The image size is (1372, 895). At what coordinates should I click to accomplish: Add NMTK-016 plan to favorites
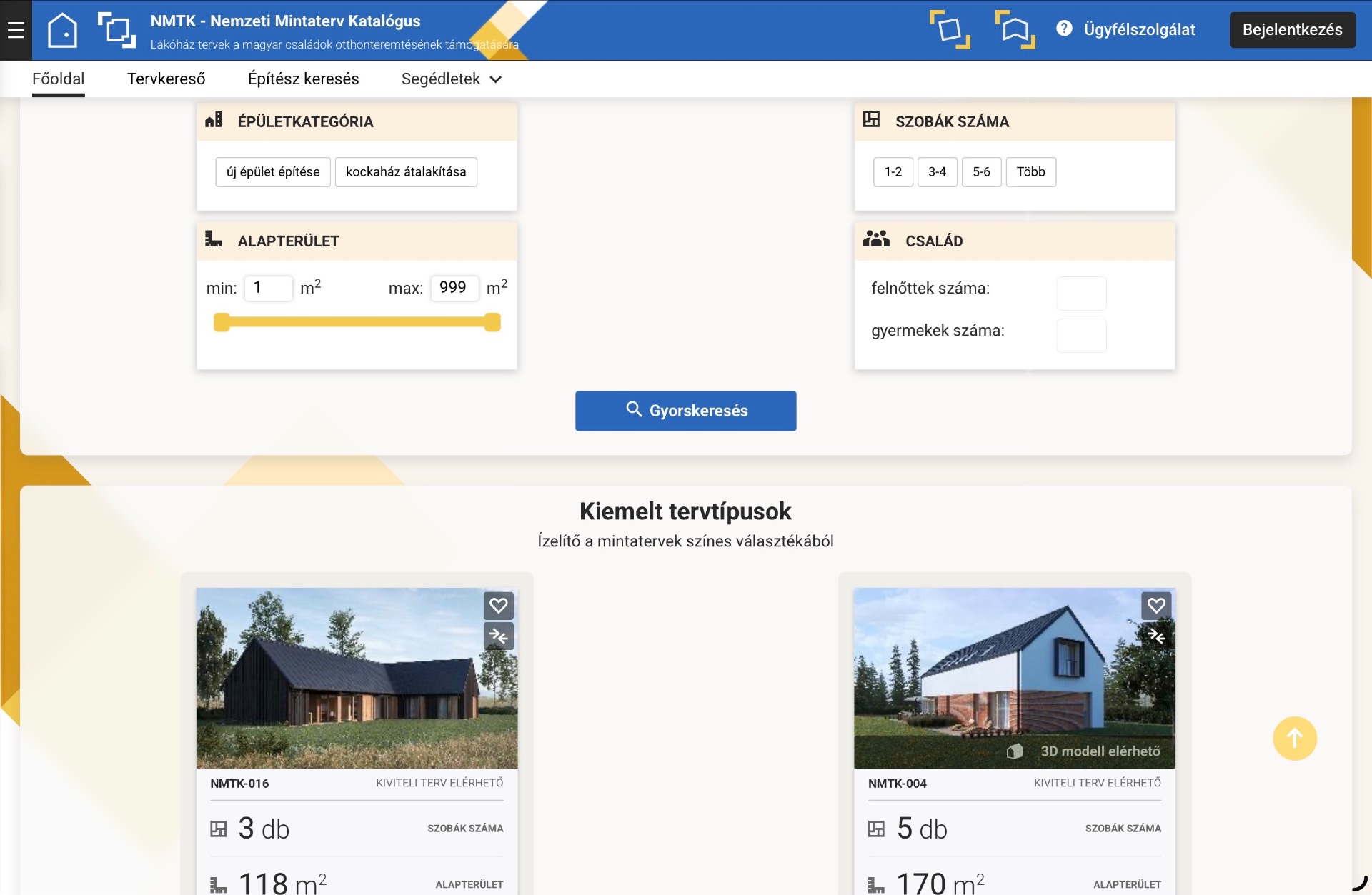498,606
